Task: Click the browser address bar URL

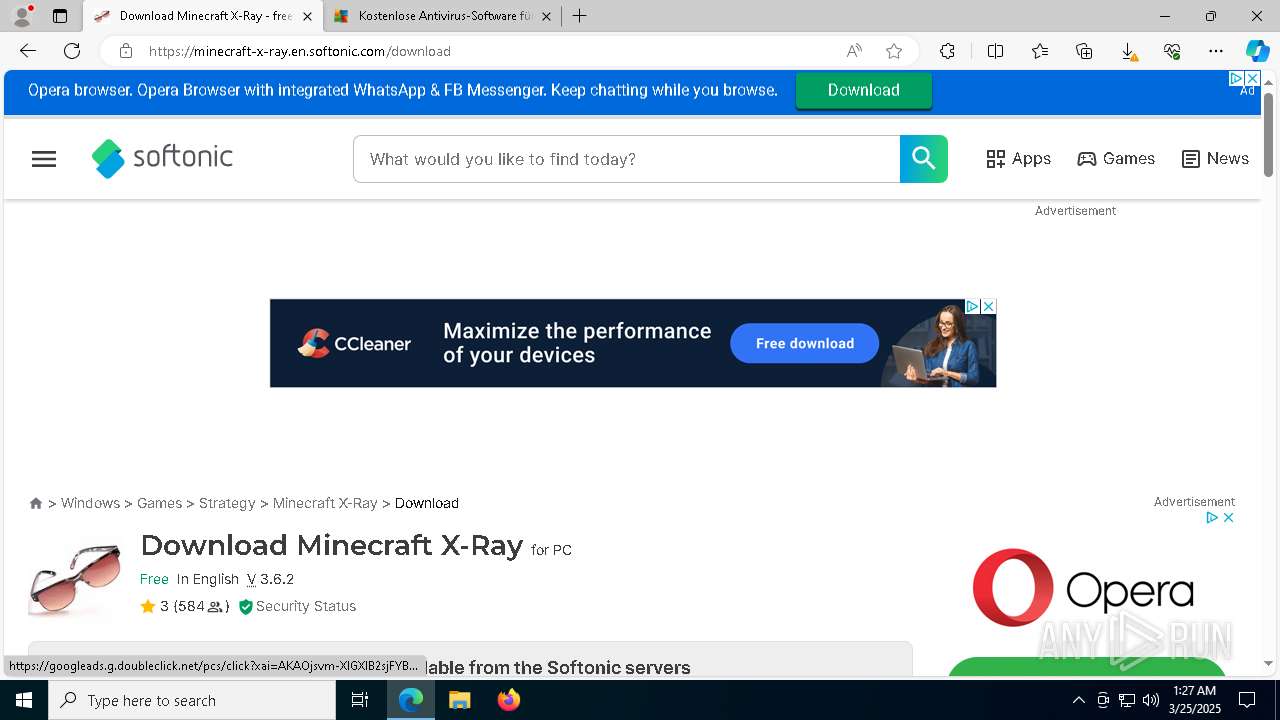Action: coord(300,51)
